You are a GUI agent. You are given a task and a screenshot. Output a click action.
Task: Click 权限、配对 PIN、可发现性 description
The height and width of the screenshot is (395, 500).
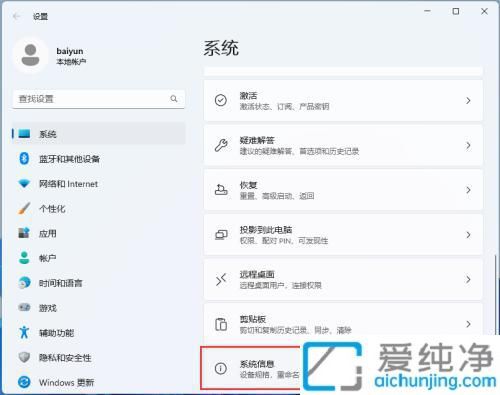(284, 241)
